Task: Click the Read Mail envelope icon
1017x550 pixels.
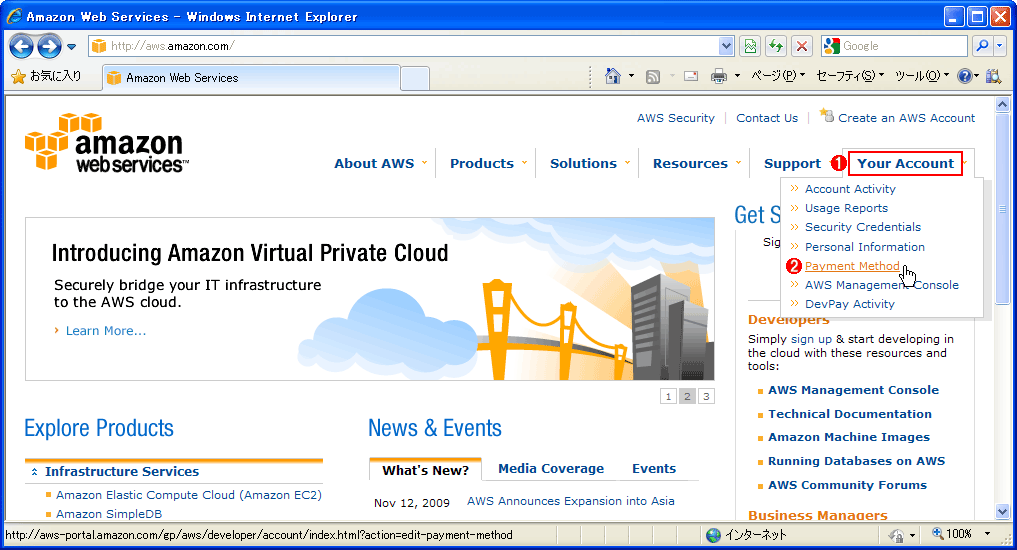Action: coord(691,77)
